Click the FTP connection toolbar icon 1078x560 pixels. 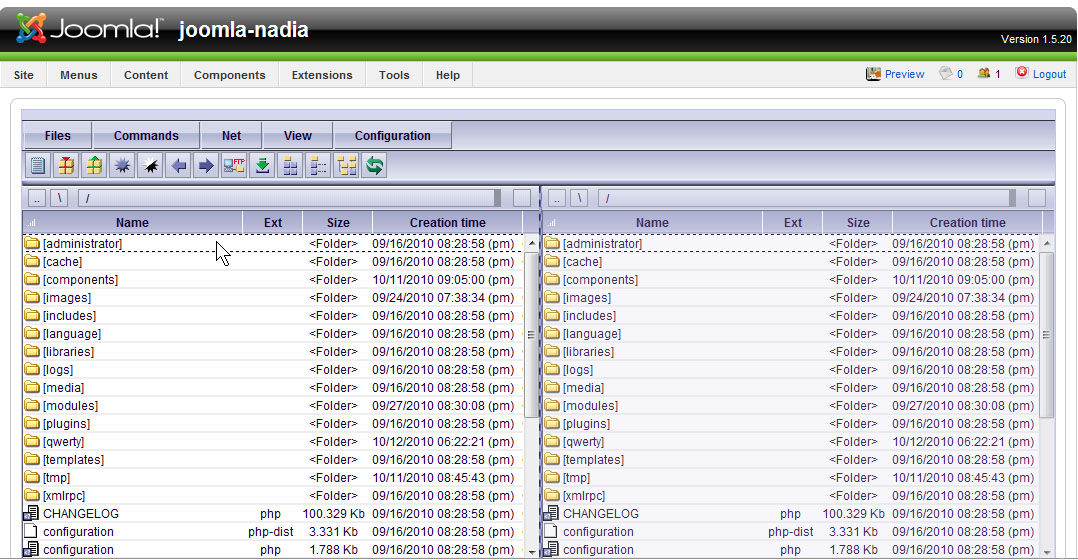(x=234, y=166)
